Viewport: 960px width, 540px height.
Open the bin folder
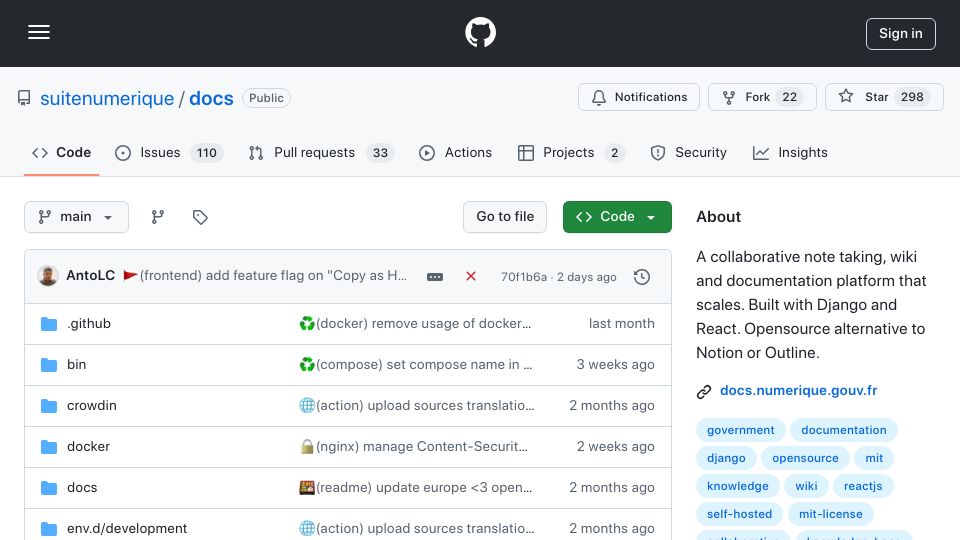coord(77,364)
